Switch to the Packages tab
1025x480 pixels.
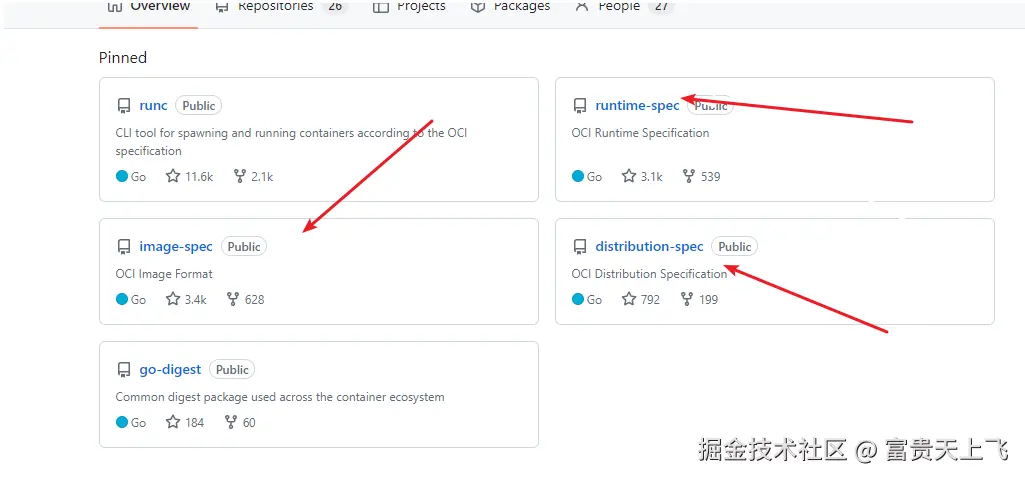pyautogui.click(x=511, y=7)
